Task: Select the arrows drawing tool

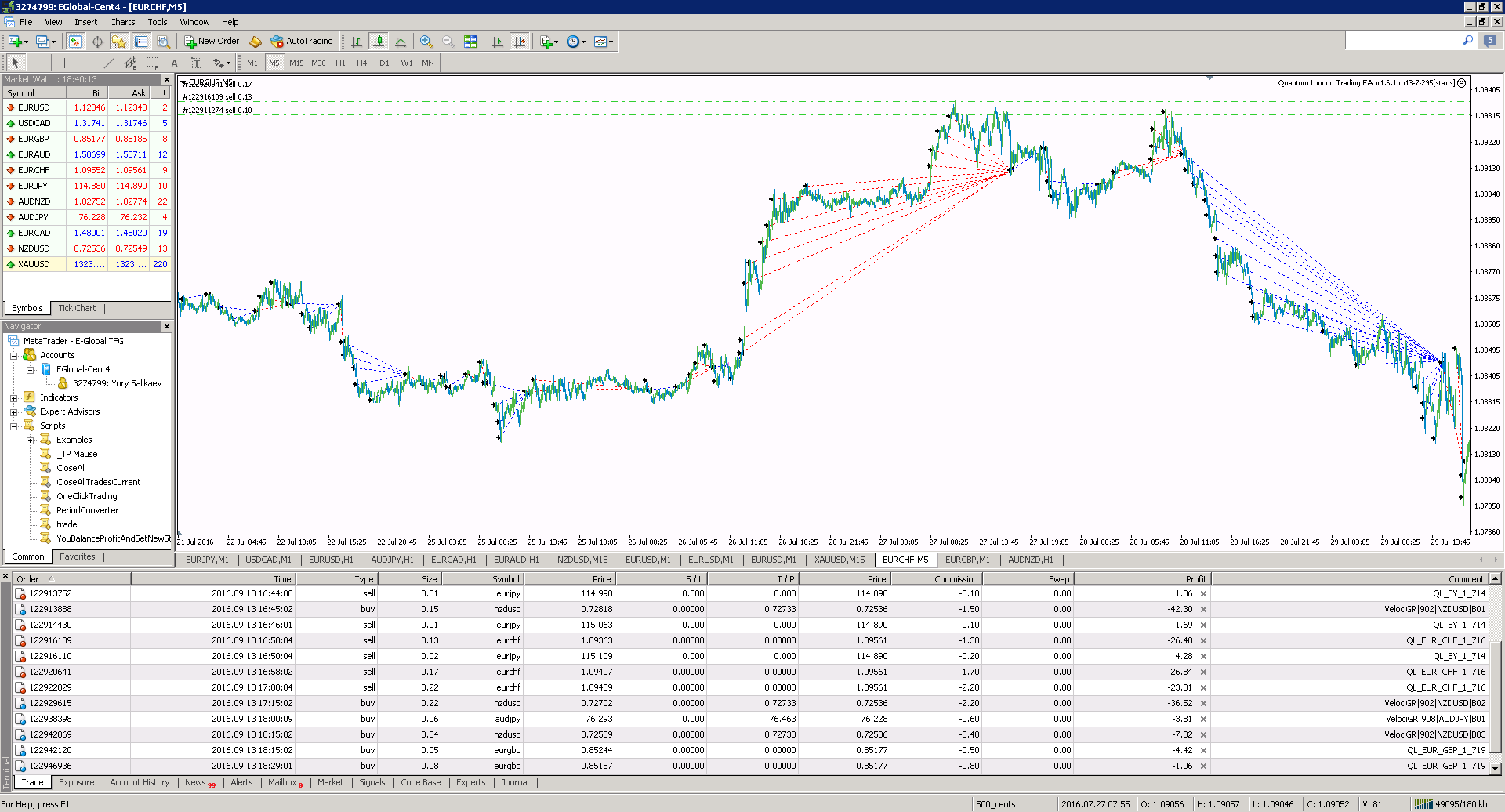Action: click(218, 63)
